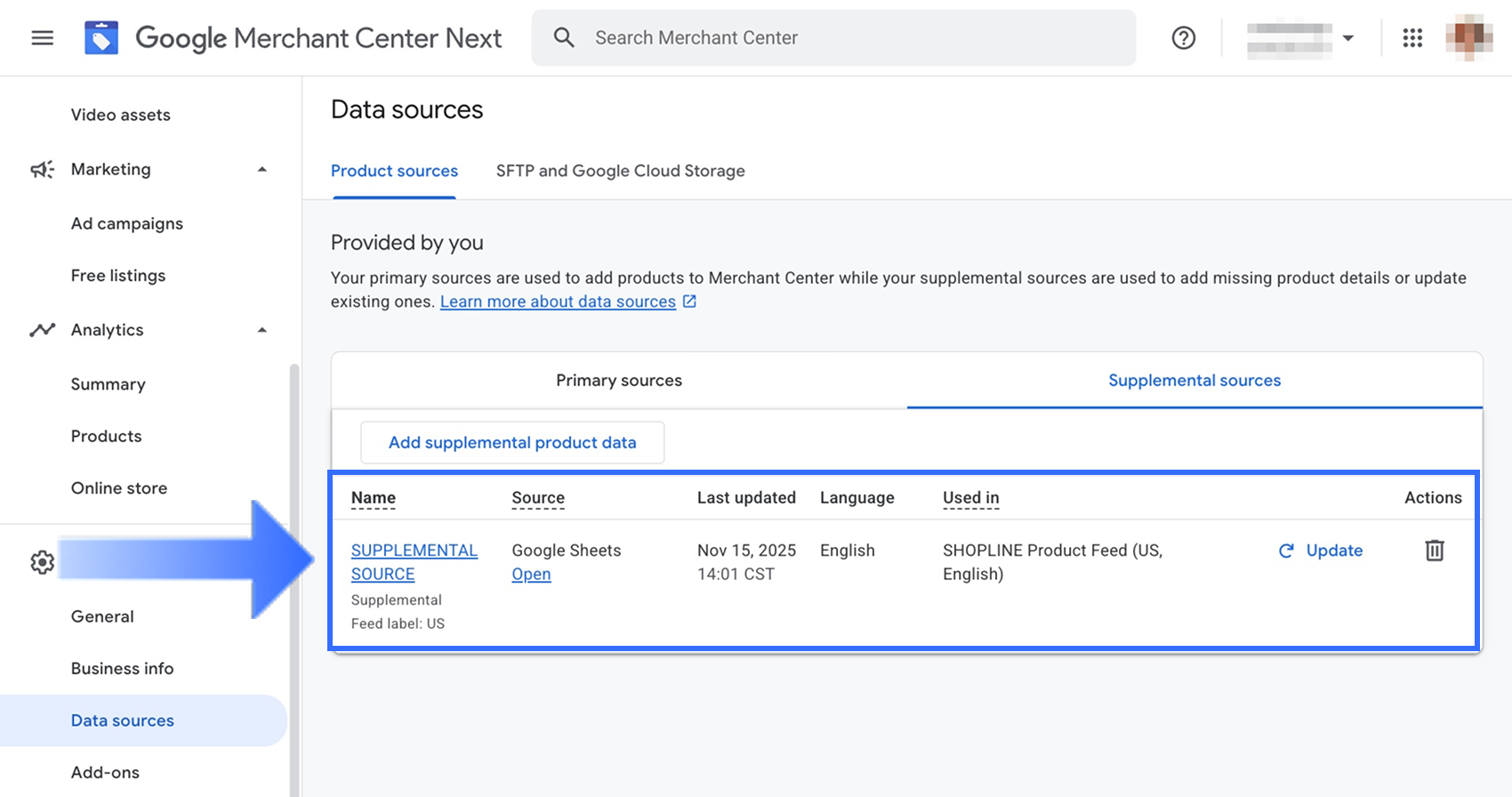Open the Google Sheets source link
Screen dimensions: 1512x797
click(x=531, y=575)
